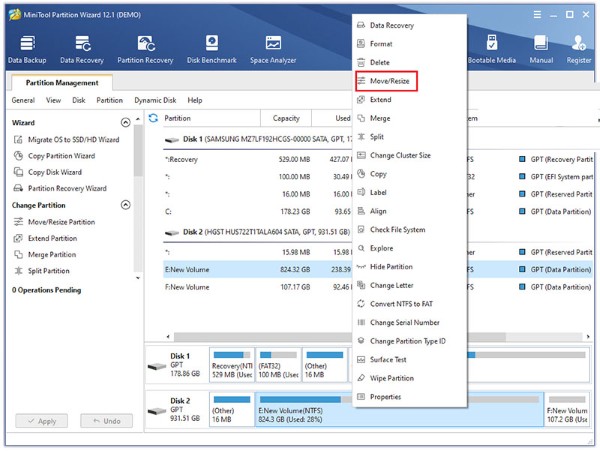
Task: Switch to the Partition Management tab
Action: point(61,83)
